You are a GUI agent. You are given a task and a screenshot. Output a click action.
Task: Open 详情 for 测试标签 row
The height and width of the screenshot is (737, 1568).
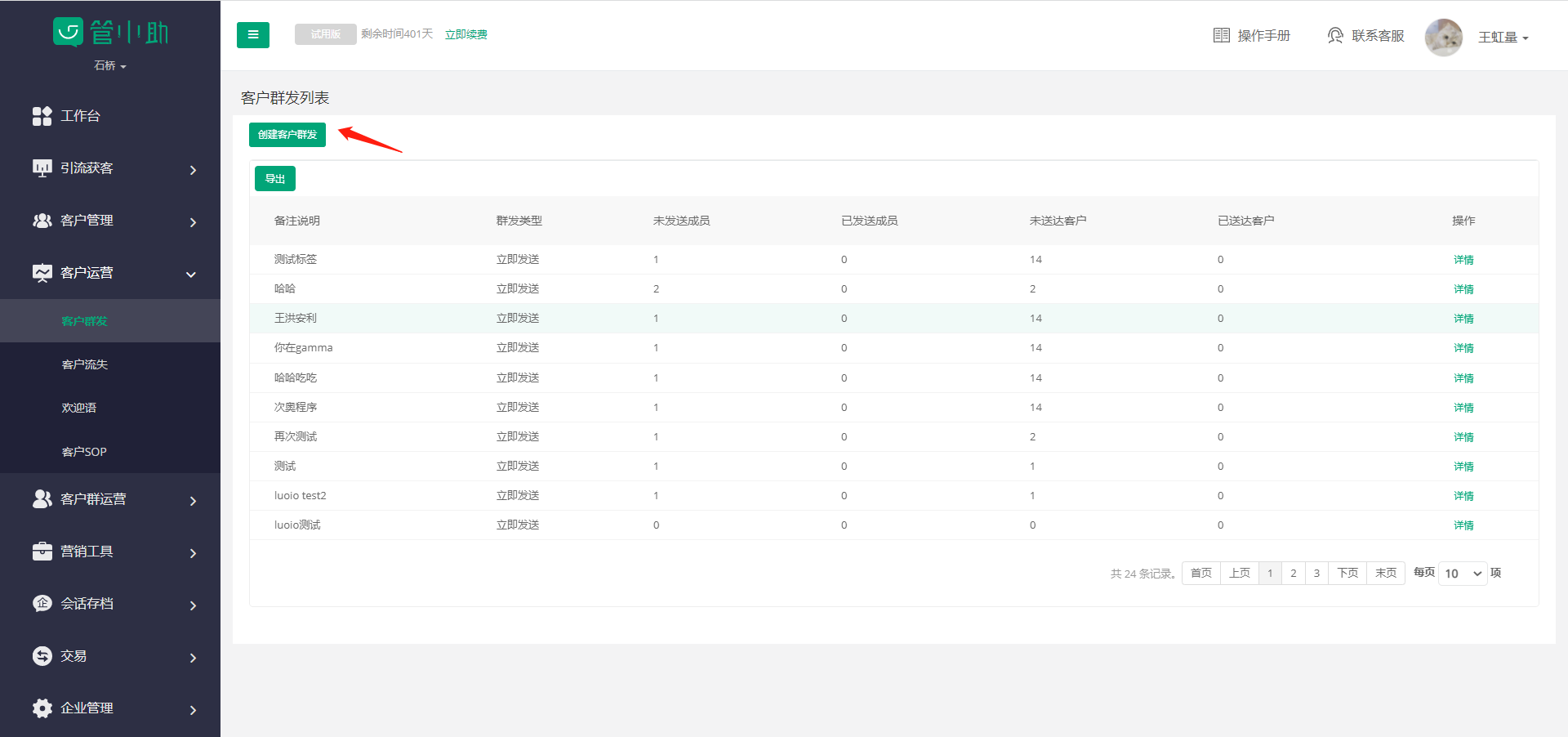1463,260
